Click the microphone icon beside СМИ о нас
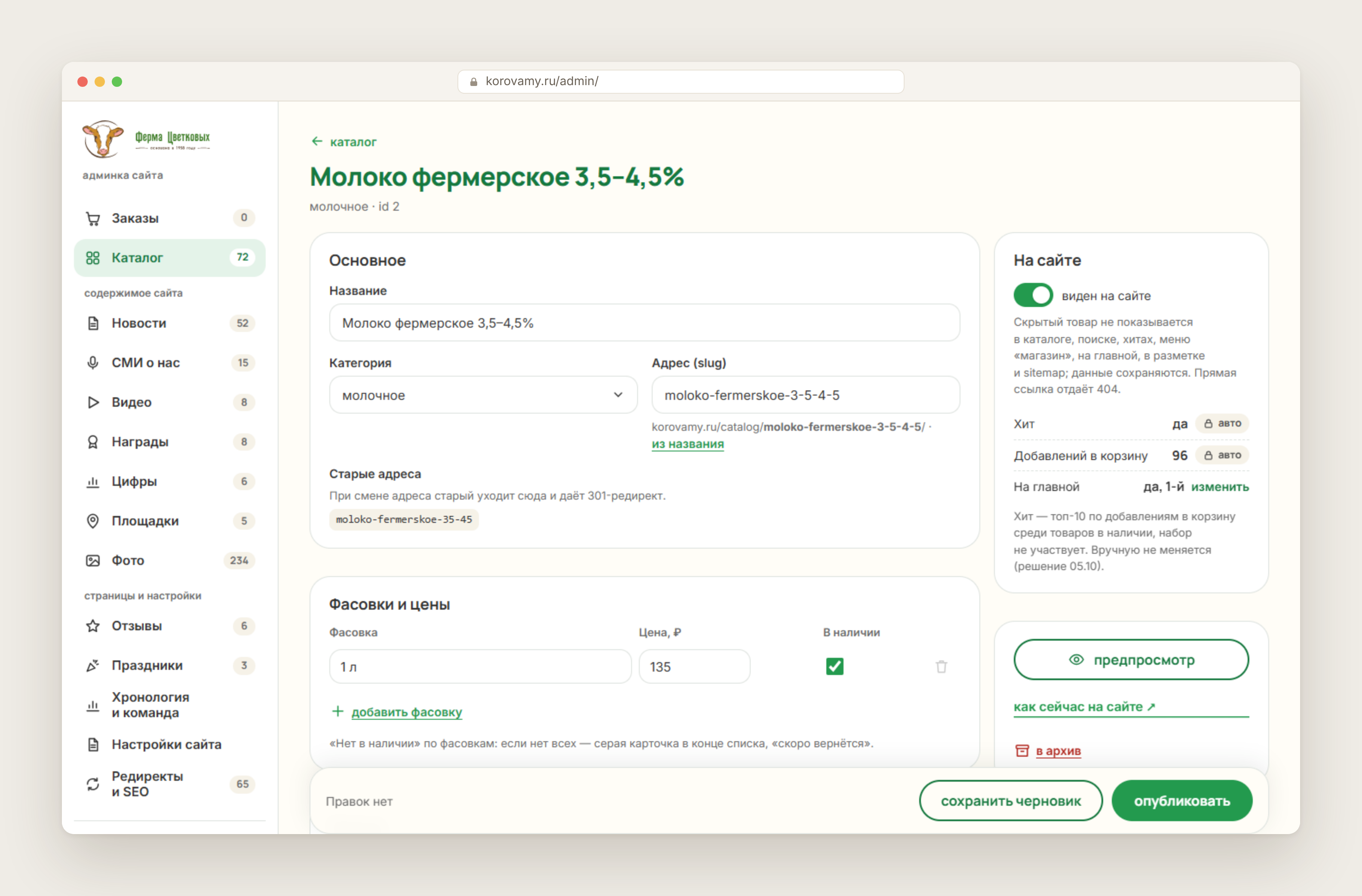1362x896 pixels. [93, 363]
